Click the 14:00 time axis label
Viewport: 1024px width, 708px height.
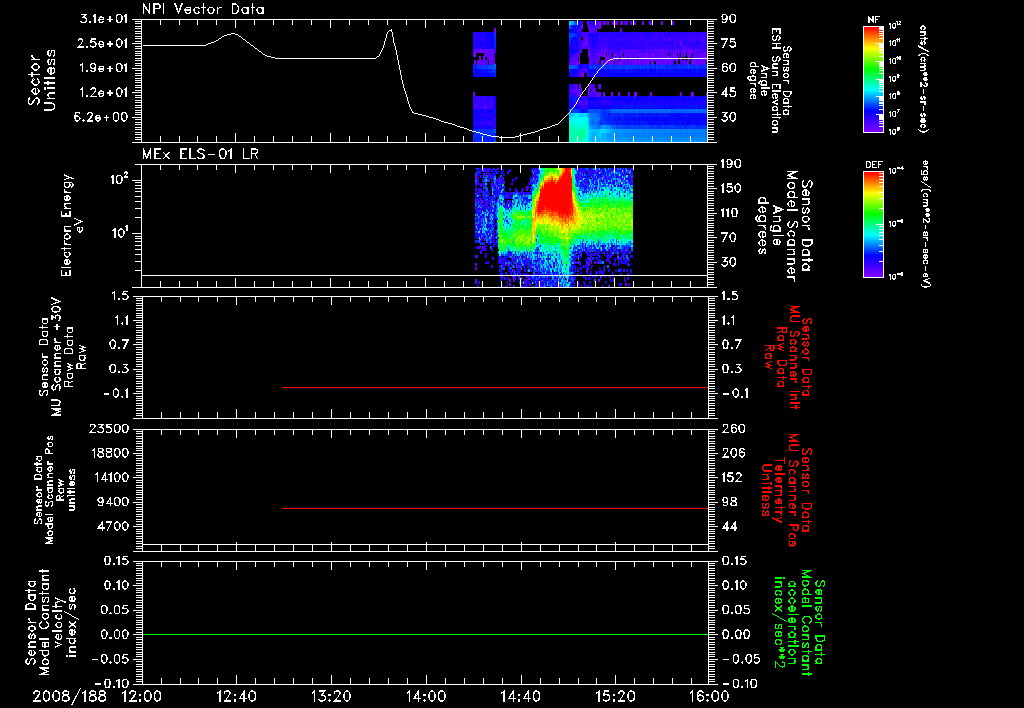click(426, 696)
